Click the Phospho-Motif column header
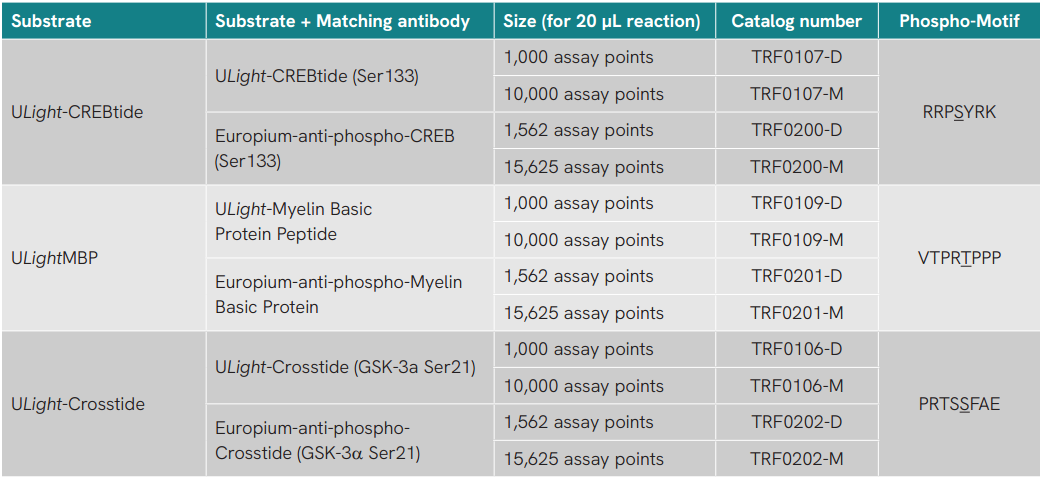 coord(959,21)
